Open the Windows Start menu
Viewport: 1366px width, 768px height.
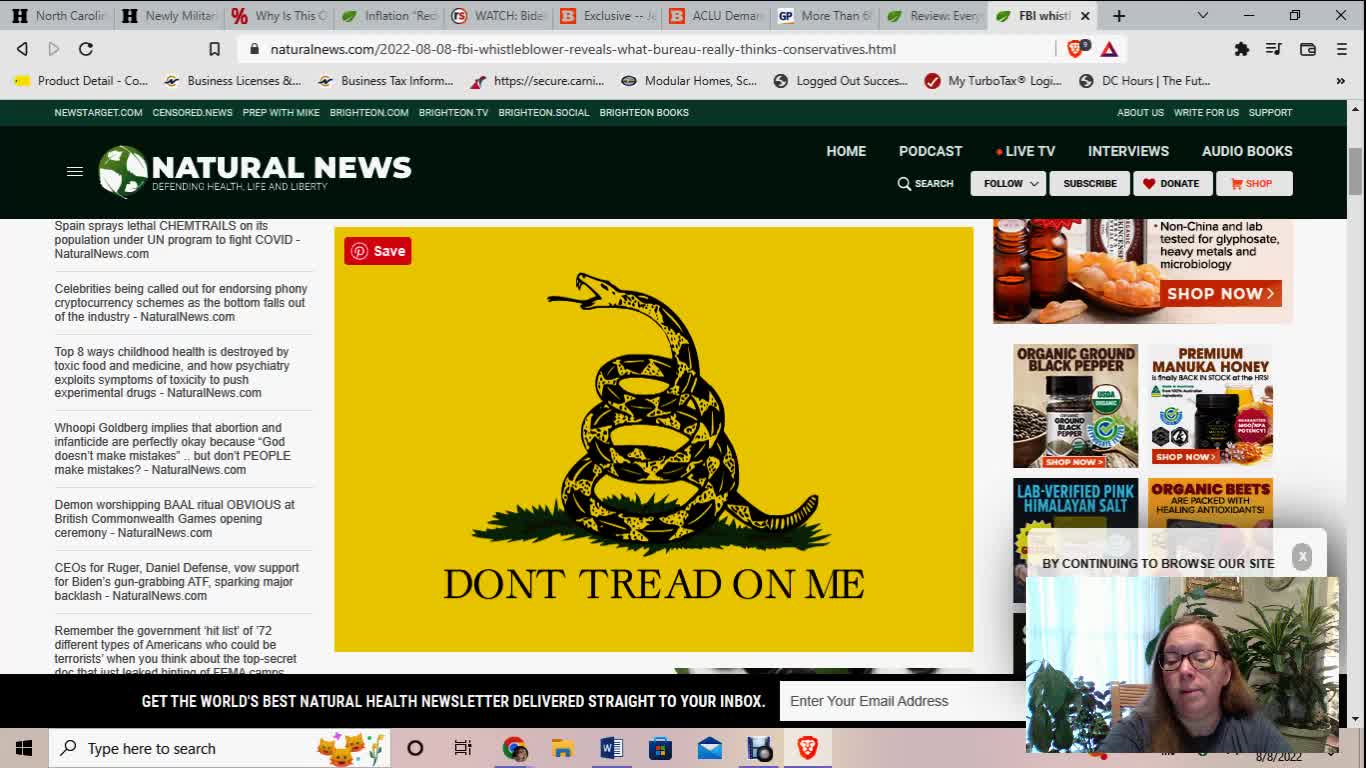24,748
